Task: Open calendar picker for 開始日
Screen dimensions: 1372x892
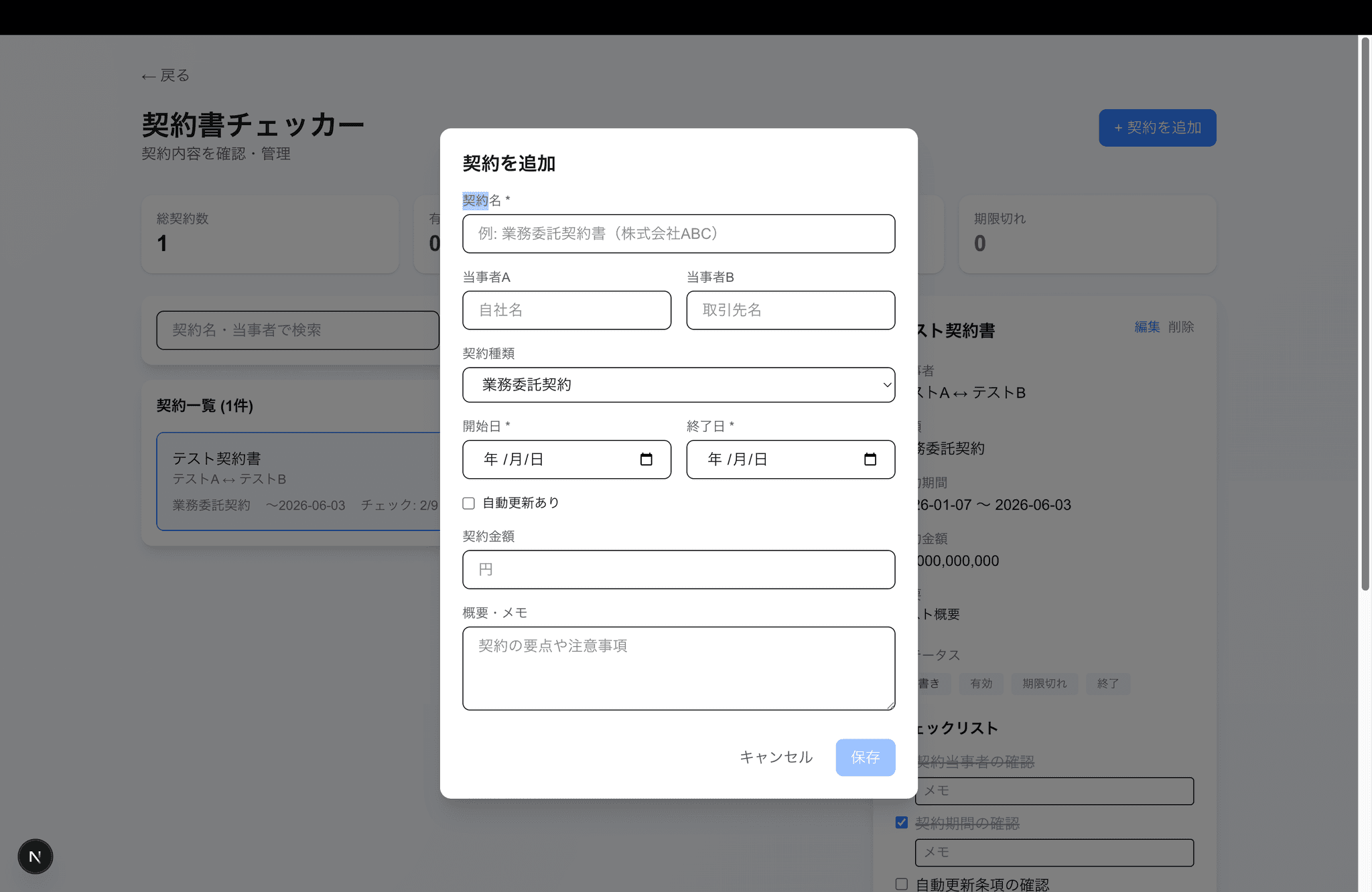Action: tap(646, 459)
